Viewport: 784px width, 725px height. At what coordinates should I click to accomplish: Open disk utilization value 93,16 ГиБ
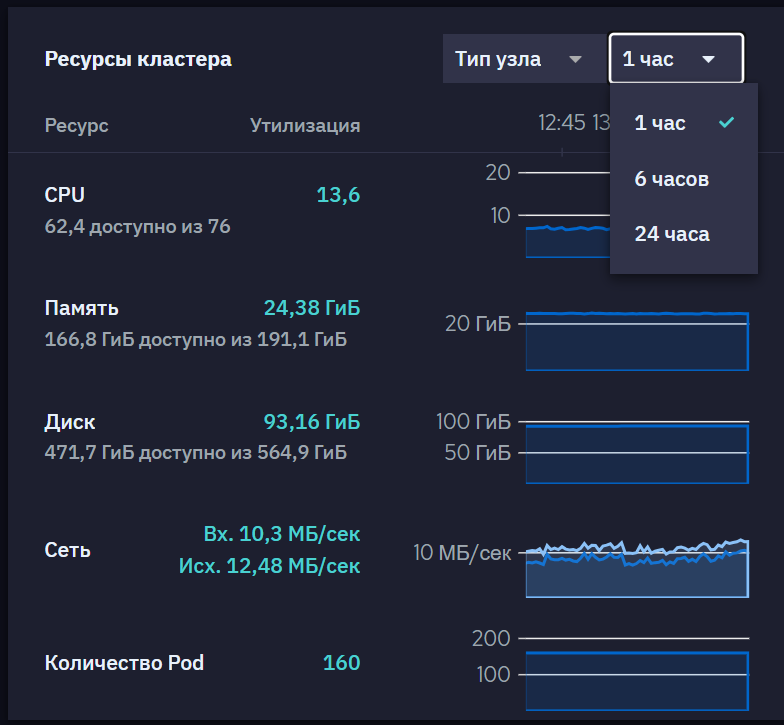pyautogui.click(x=312, y=422)
